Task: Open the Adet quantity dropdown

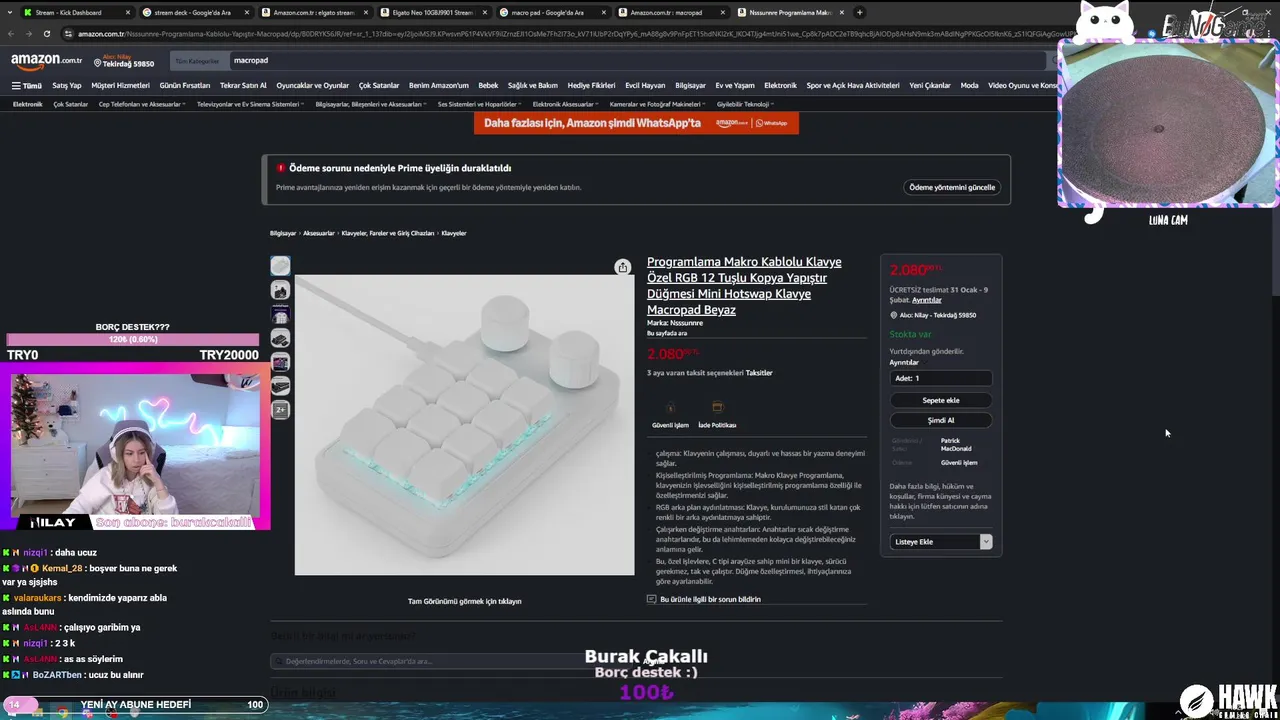Action: click(941, 378)
